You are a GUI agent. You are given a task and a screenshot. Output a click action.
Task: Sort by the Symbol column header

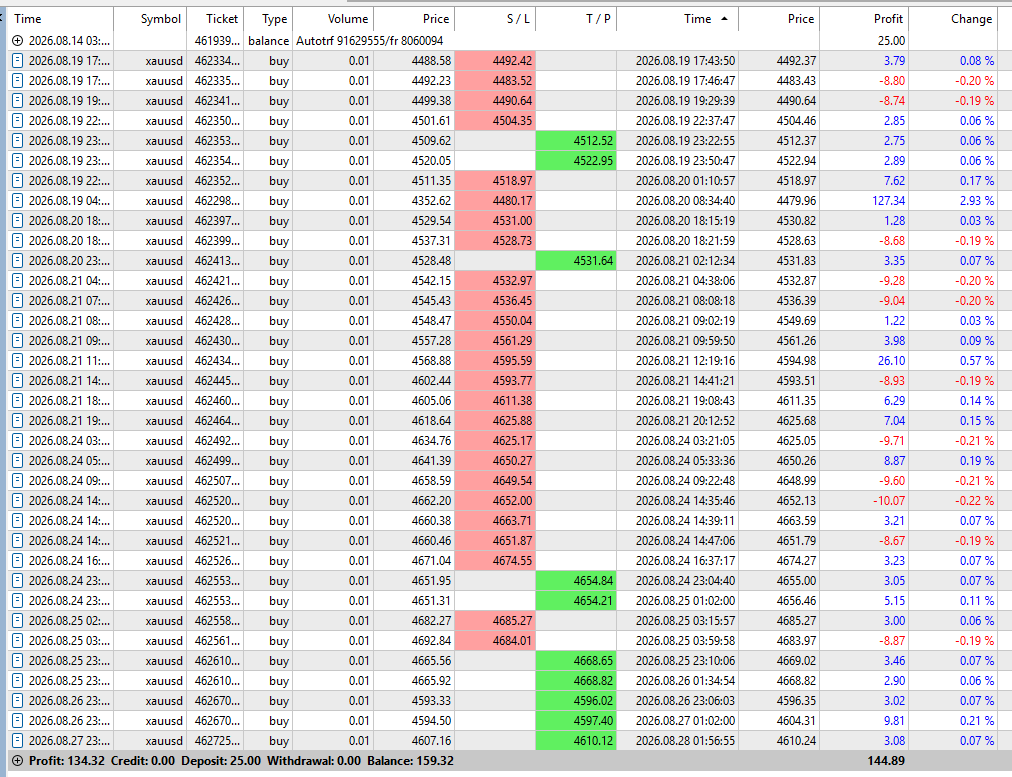point(150,19)
